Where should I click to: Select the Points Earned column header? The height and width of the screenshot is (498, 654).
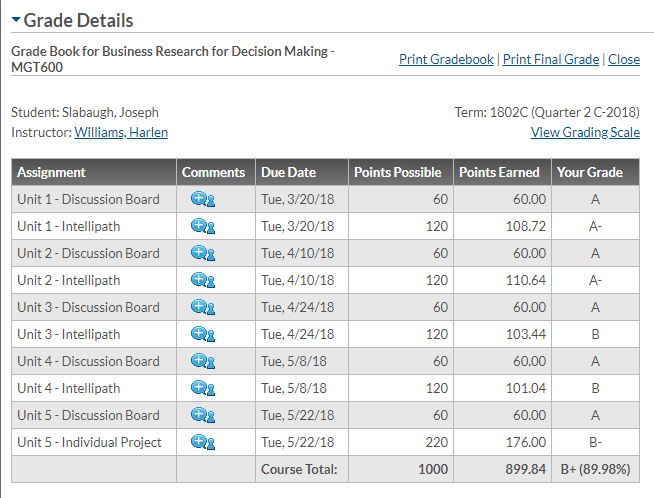[499, 172]
